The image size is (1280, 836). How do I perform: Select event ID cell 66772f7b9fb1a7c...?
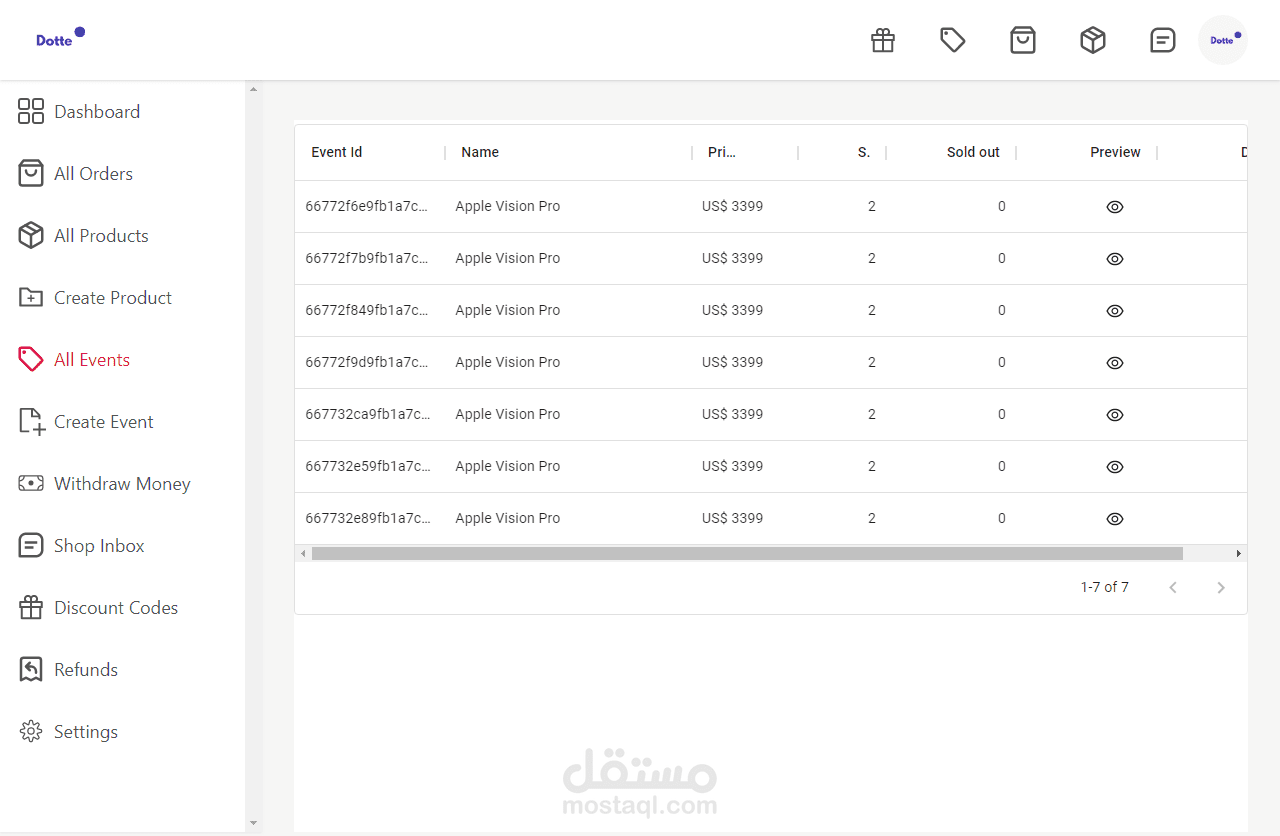pos(368,258)
